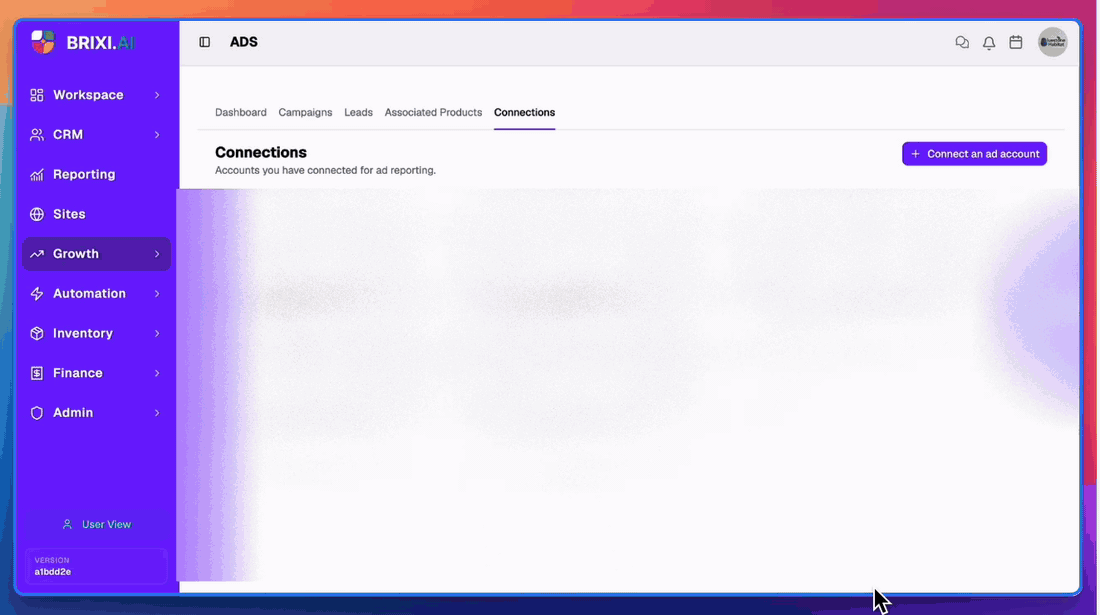Expand the Finance menu chevron
Screen dimensions: 1100x615
point(157,373)
